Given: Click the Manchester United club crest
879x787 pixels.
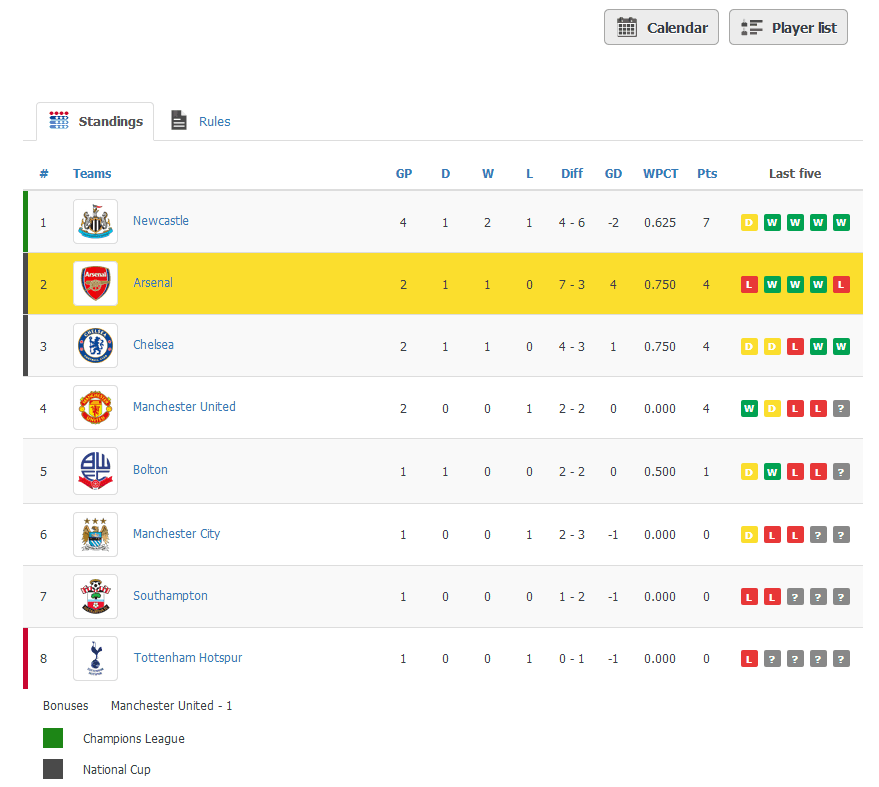Looking at the screenshot, I should 95,407.
